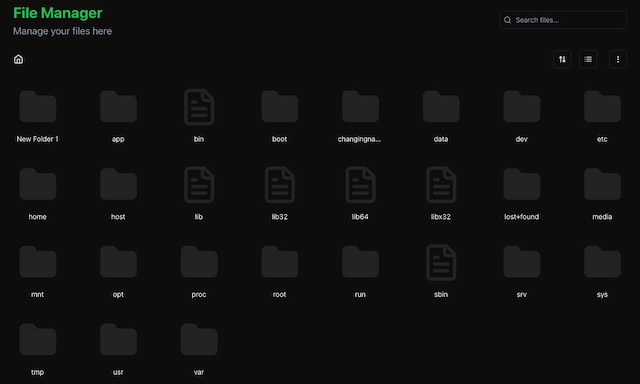This screenshot has width=640, height=384.
Task: Open the host folder
Action: point(118,184)
